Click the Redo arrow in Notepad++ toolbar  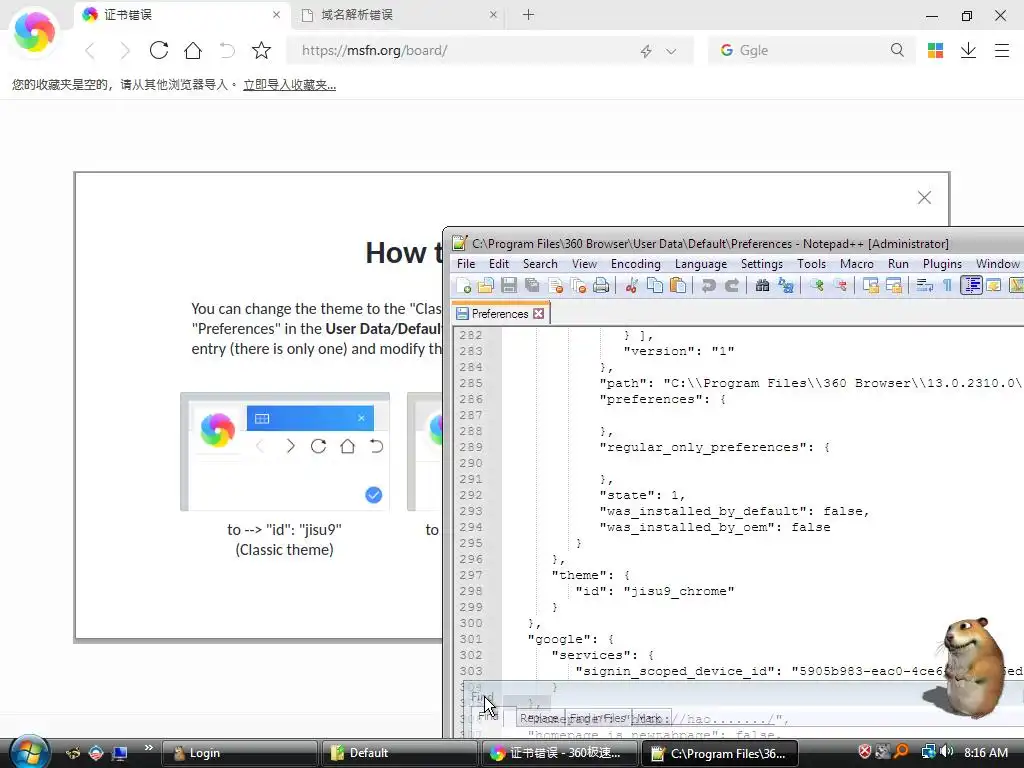[732, 285]
